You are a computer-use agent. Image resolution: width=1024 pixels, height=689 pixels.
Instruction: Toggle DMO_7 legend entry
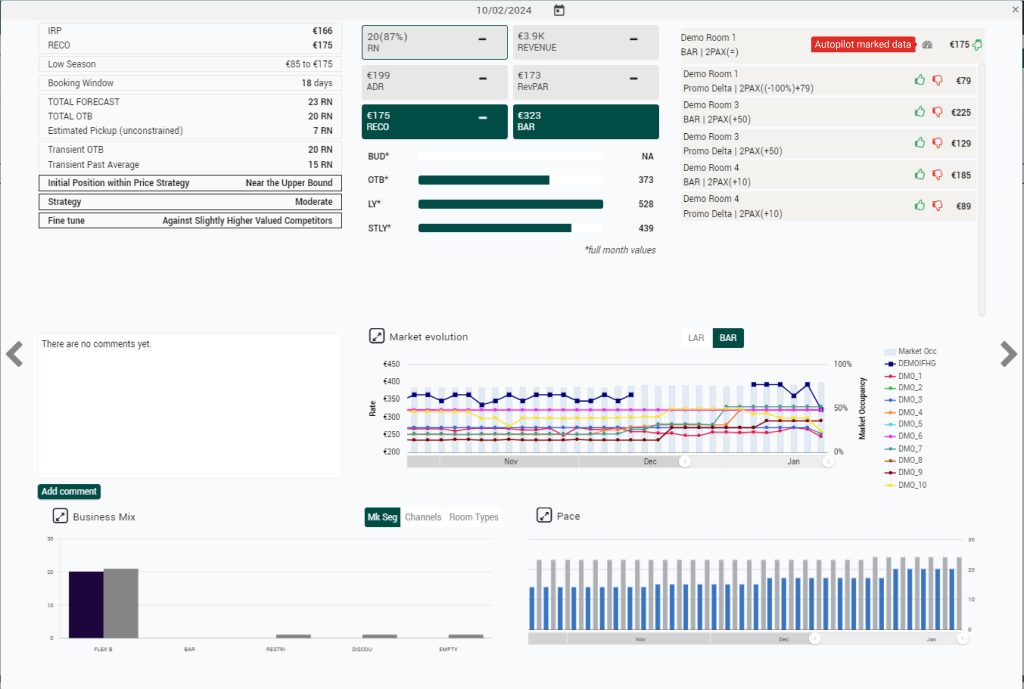(903, 449)
